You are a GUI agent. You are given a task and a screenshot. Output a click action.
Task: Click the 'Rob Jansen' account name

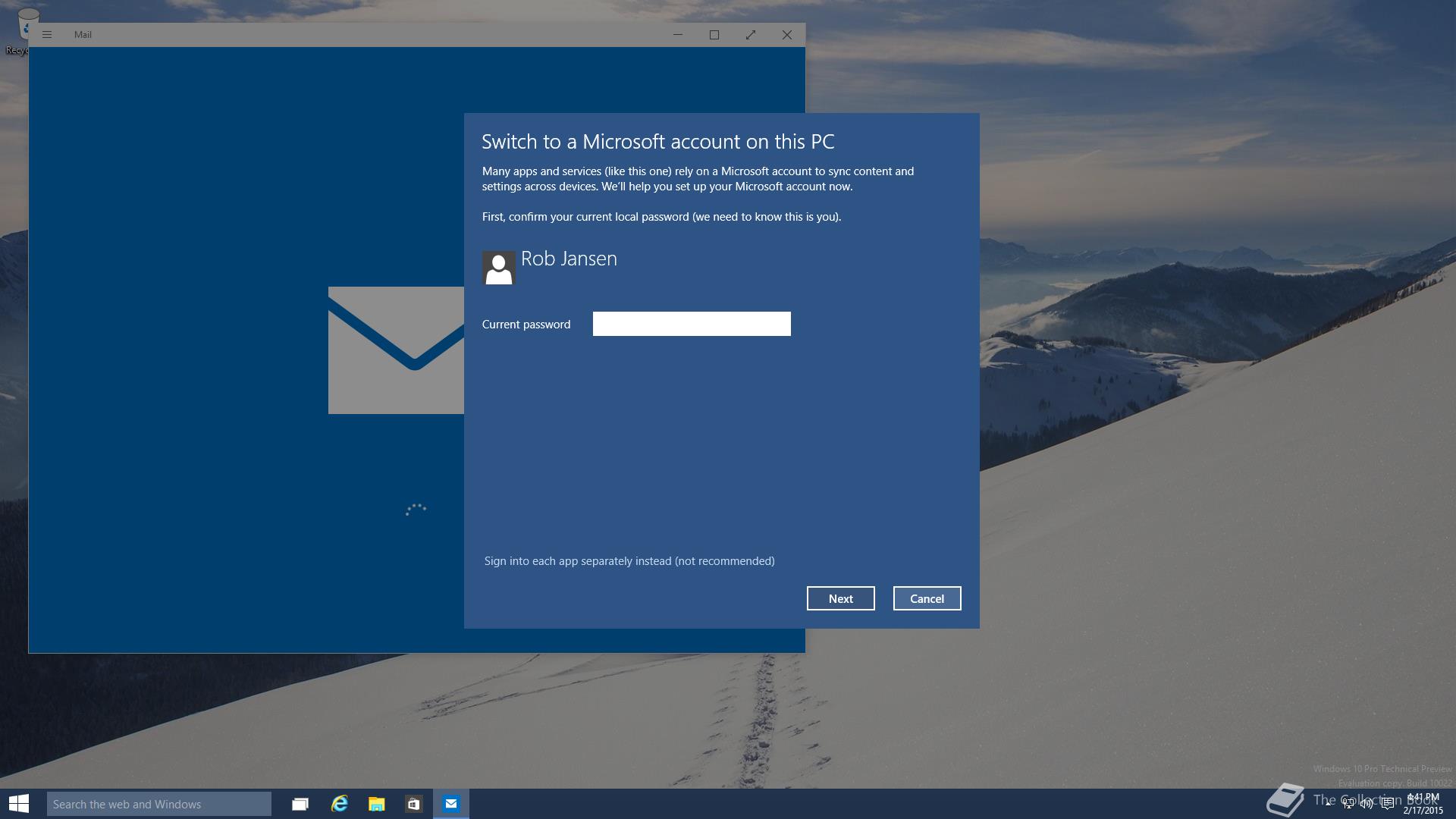pos(569,259)
